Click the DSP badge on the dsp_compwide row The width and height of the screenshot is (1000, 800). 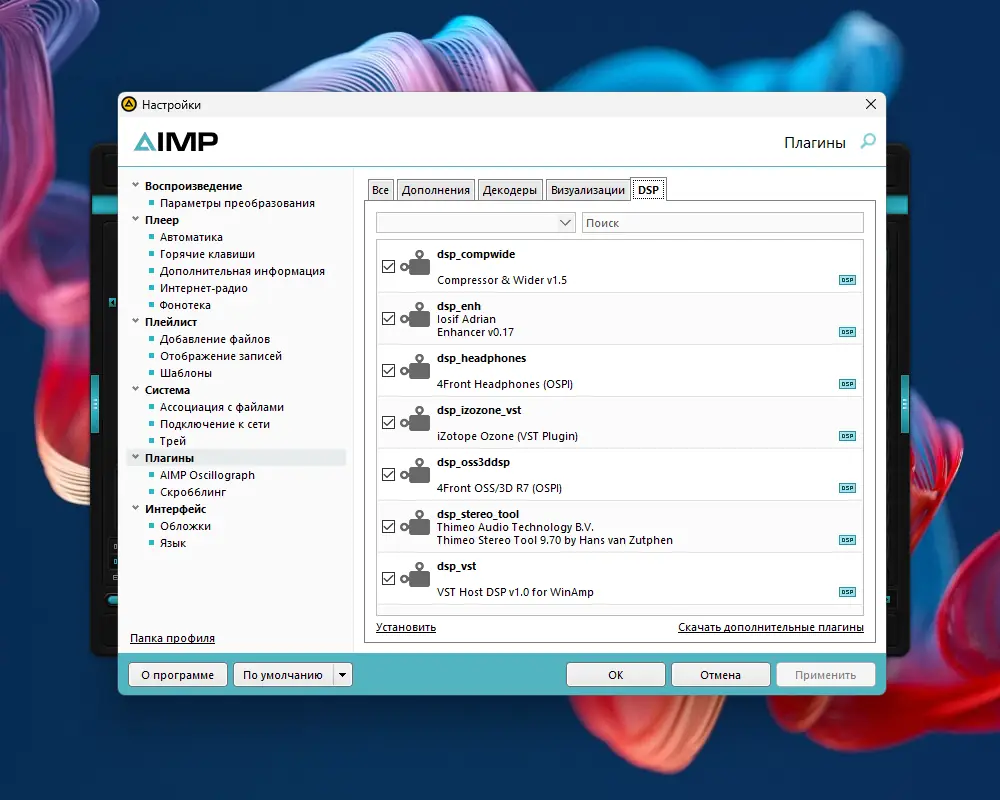(x=847, y=280)
